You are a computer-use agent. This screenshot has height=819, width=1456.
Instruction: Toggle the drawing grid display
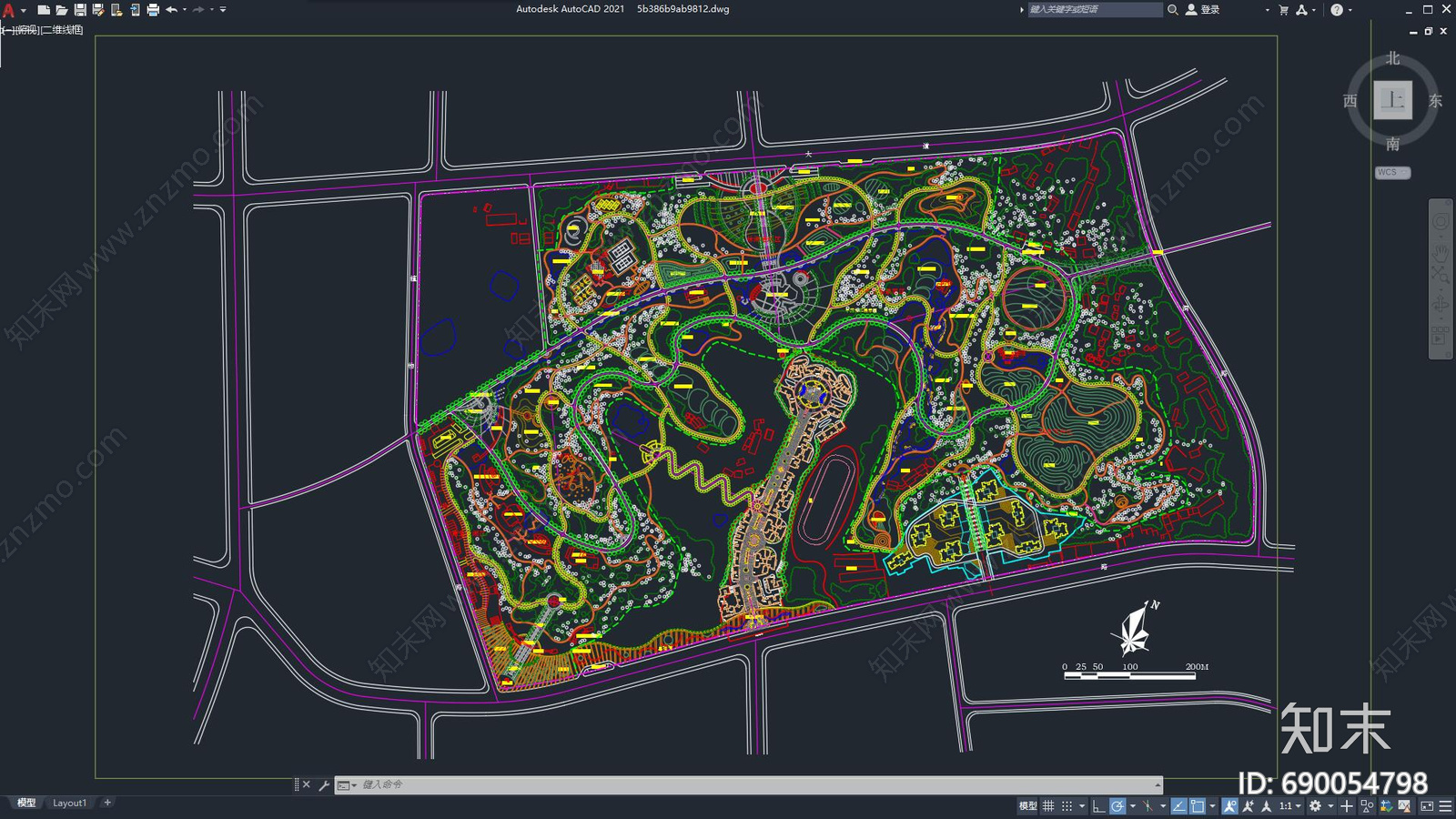coord(1048,806)
